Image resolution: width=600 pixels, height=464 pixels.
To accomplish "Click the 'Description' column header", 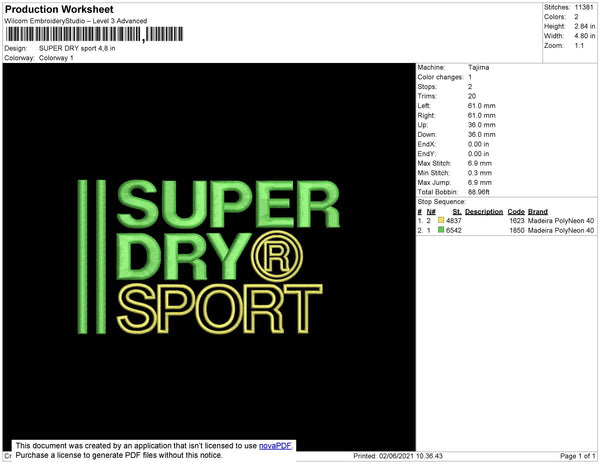I will tap(484, 212).
